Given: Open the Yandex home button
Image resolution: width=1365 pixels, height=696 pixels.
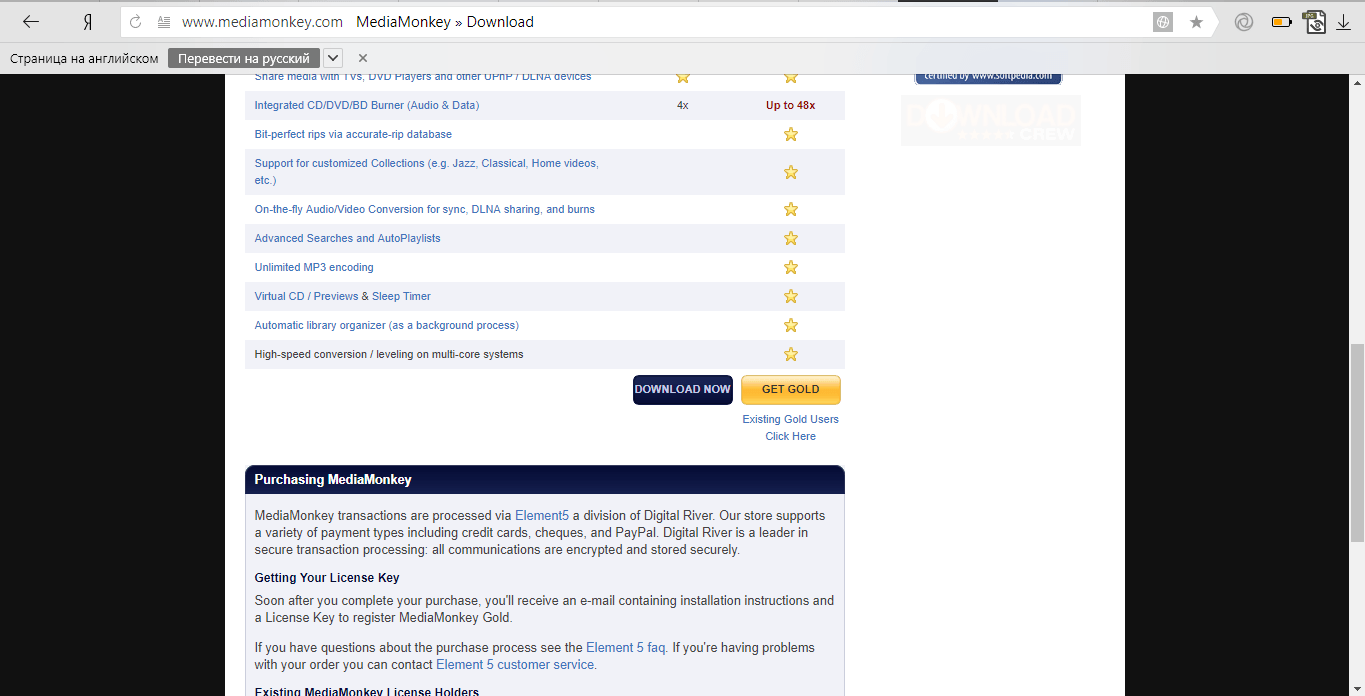Looking at the screenshot, I should tap(88, 22).
